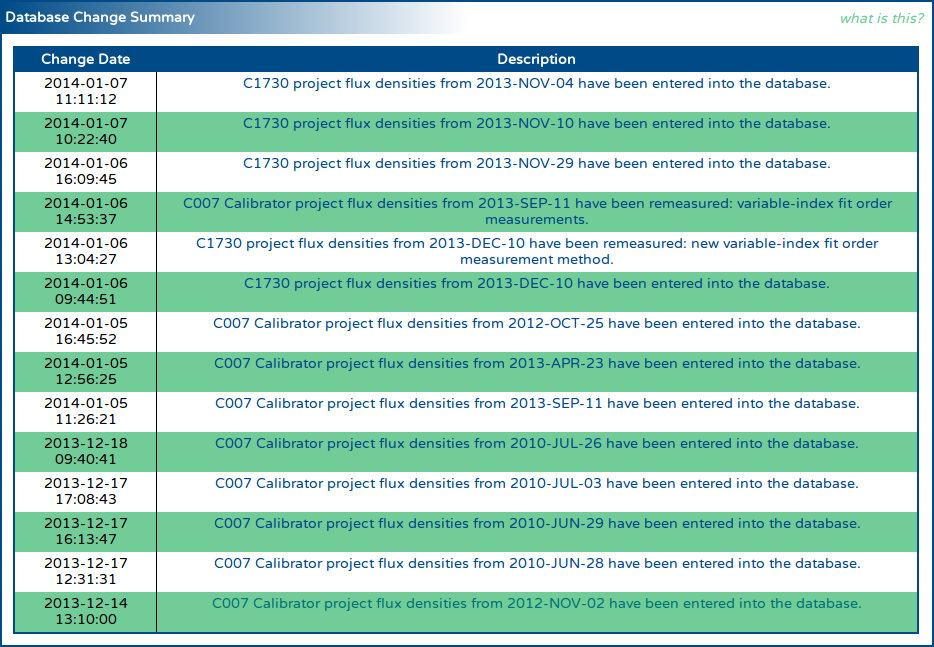The height and width of the screenshot is (647, 934).
Task: Open the C007 Calibrator 2010-JUN-29 entry
Action: pyautogui.click(x=536, y=524)
